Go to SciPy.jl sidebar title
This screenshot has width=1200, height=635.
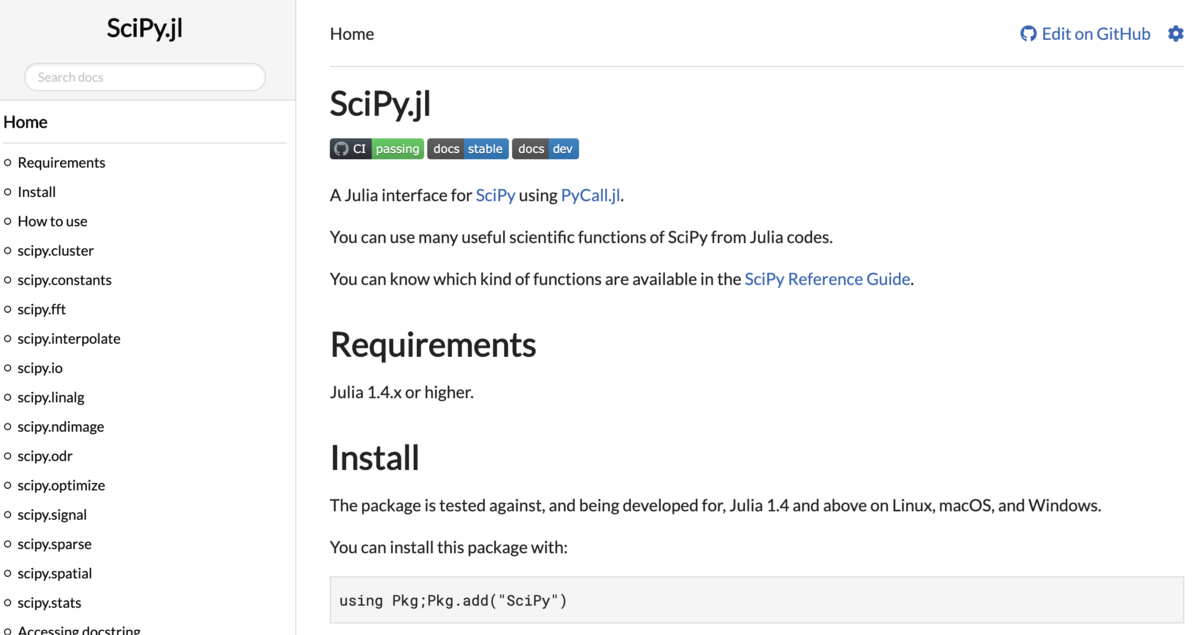pyautogui.click(x=145, y=28)
